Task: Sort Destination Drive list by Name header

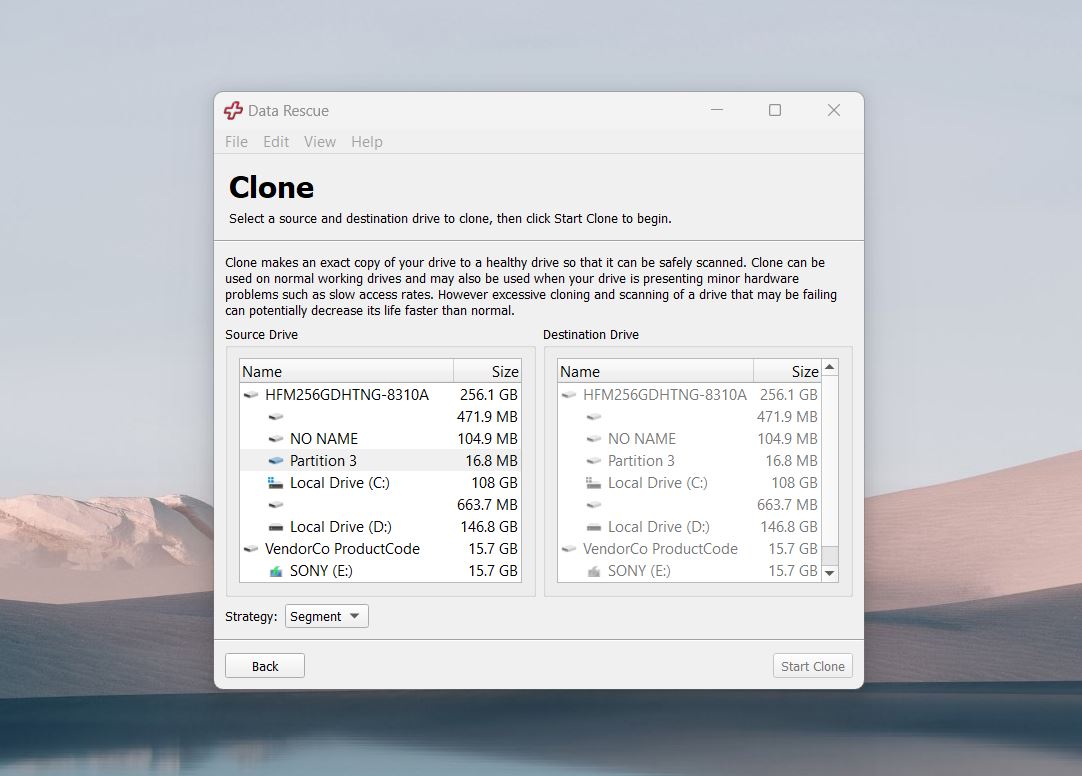Action: pyautogui.click(x=656, y=371)
